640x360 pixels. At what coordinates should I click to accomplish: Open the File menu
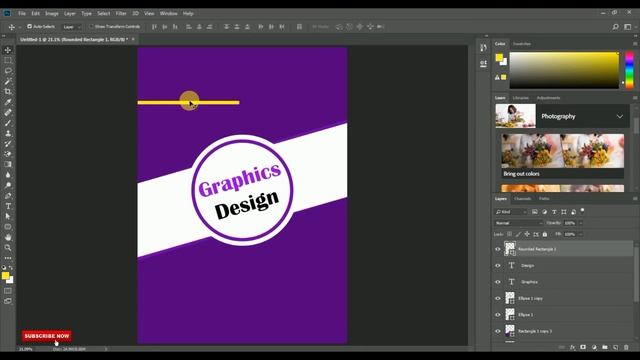point(22,13)
